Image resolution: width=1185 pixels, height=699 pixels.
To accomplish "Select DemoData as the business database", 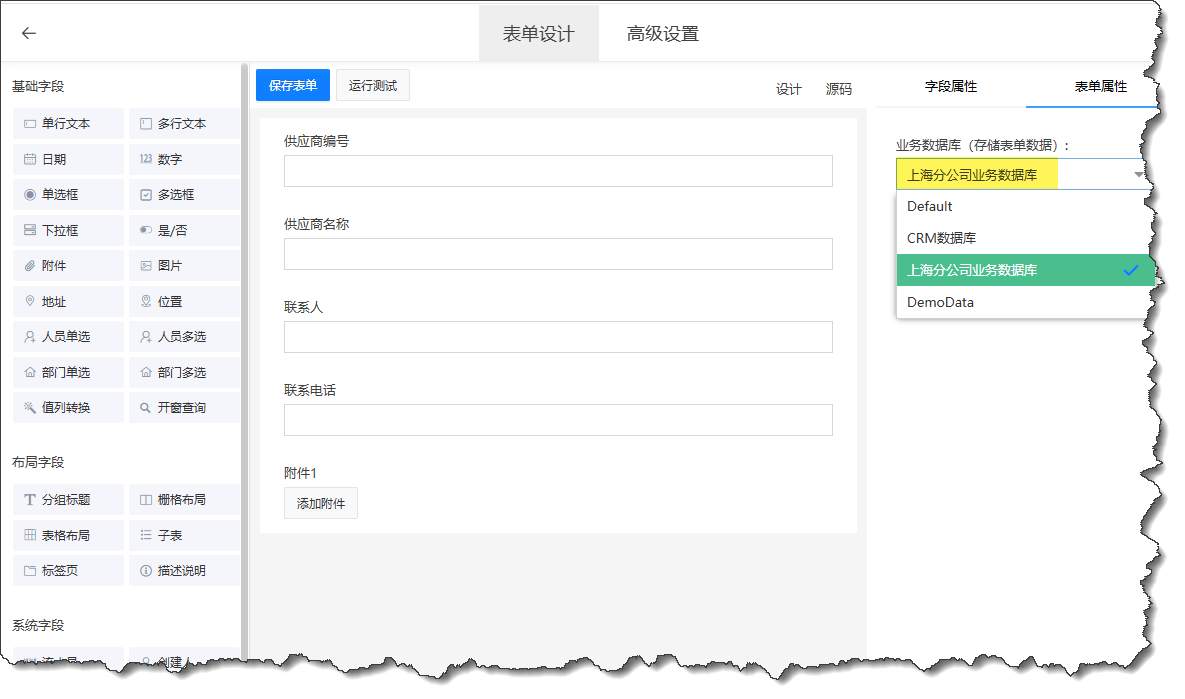I will pos(941,302).
